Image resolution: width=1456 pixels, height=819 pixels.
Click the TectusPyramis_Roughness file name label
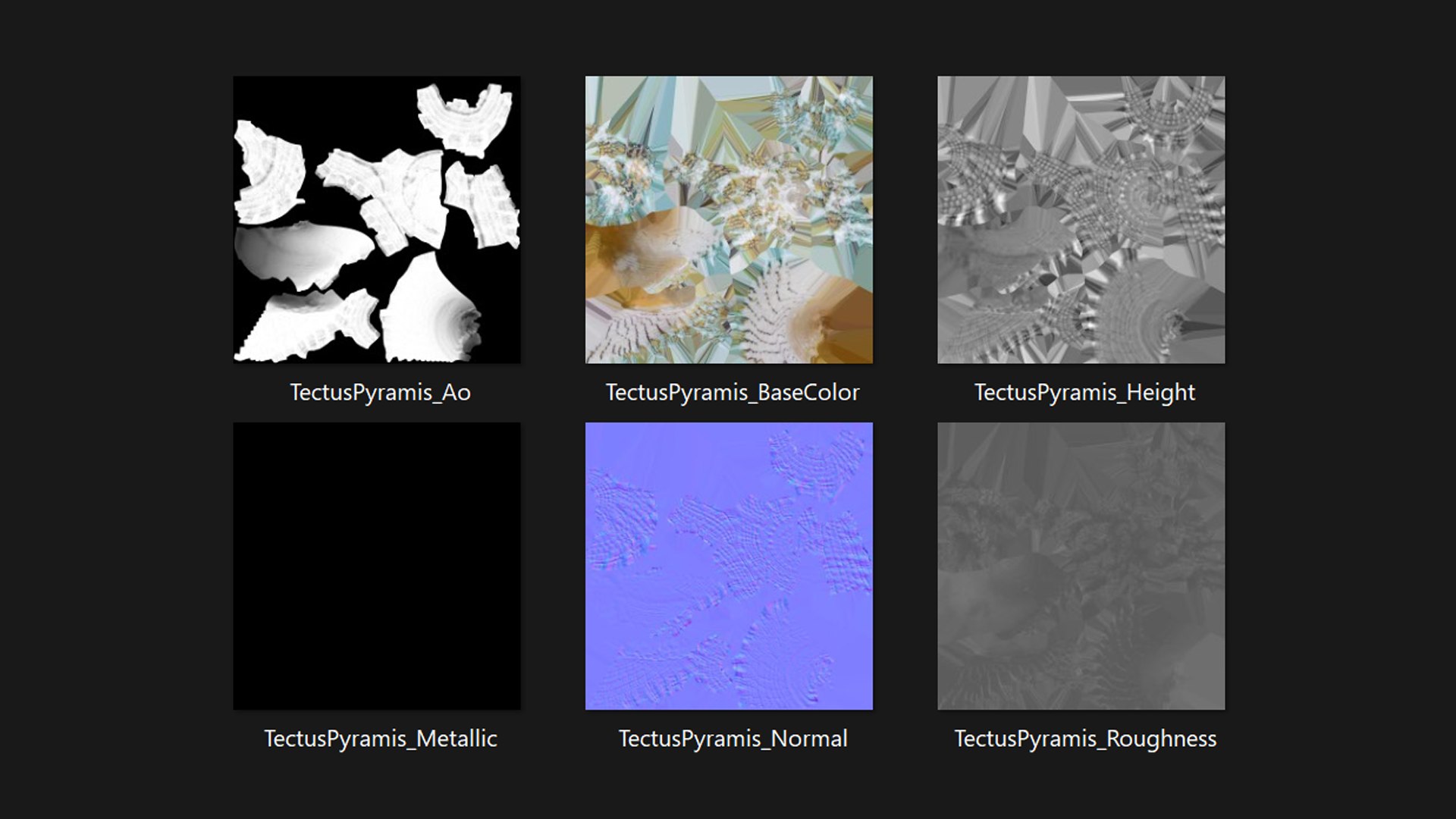[x=1085, y=739]
